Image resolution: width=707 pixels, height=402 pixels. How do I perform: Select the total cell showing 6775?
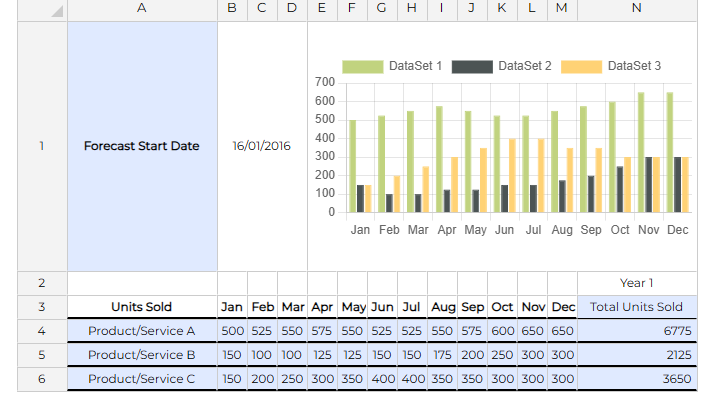point(637,331)
